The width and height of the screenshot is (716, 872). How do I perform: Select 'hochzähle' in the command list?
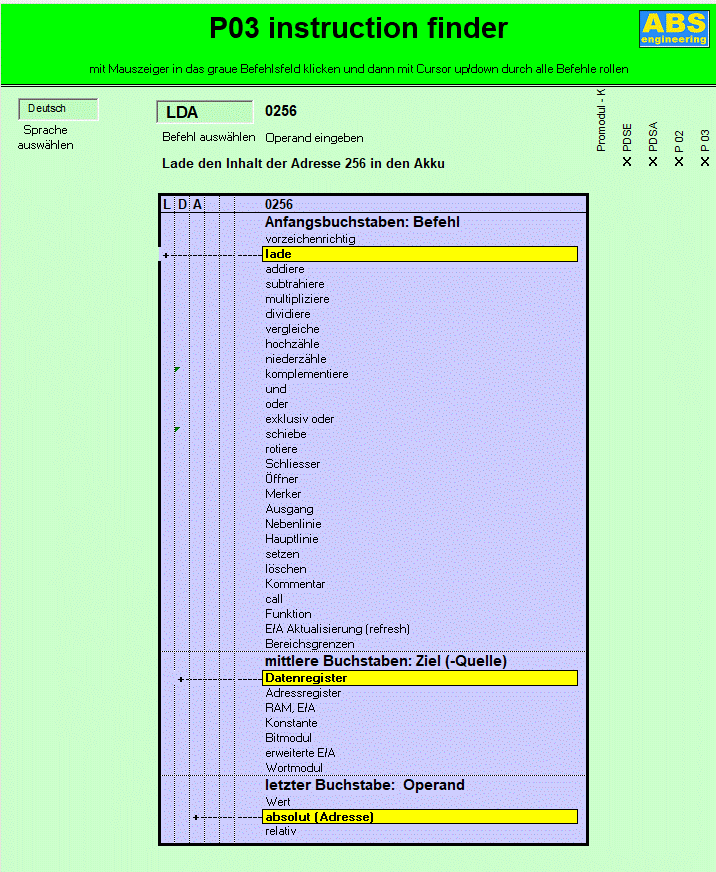[292, 344]
